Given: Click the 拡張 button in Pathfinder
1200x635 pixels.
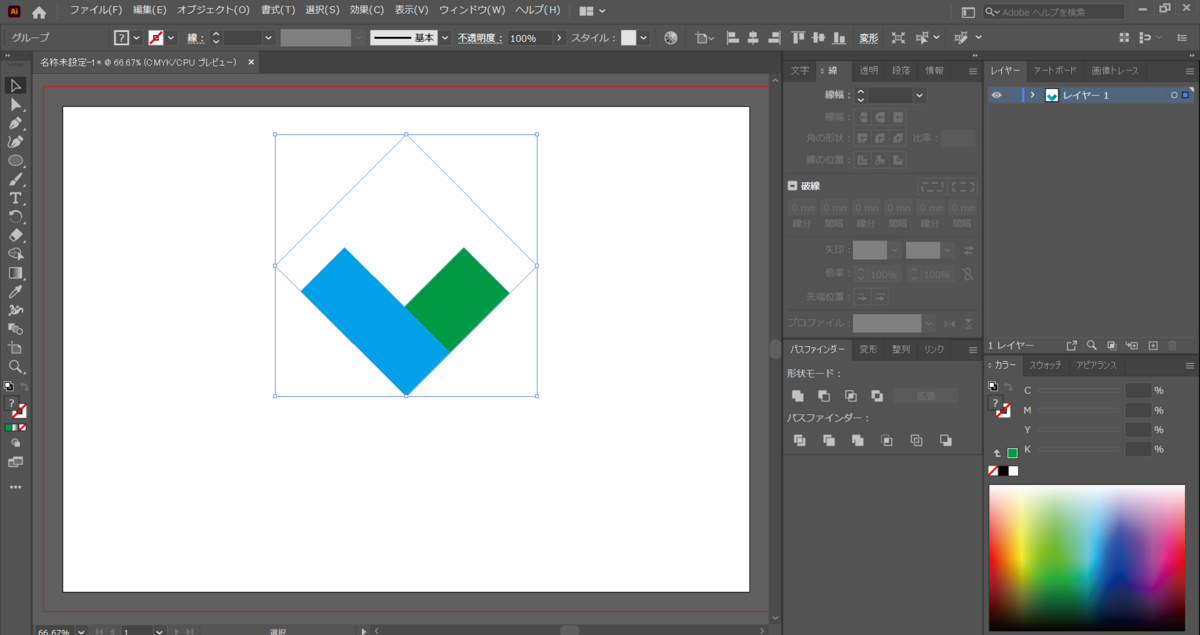Looking at the screenshot, I should coord(926,396).
